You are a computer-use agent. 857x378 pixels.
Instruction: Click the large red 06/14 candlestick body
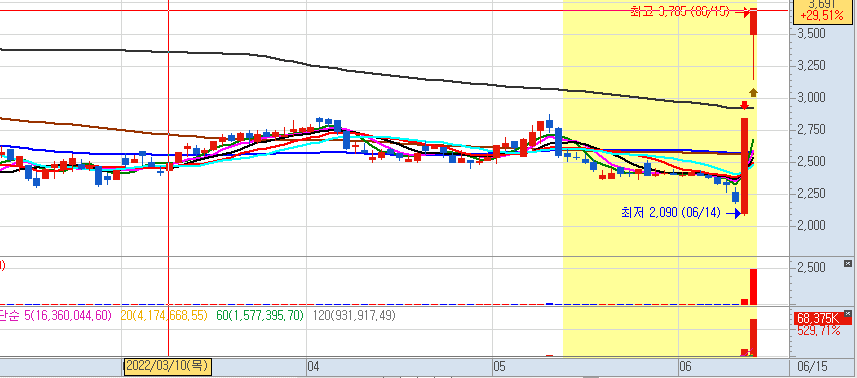pos(744,166)
